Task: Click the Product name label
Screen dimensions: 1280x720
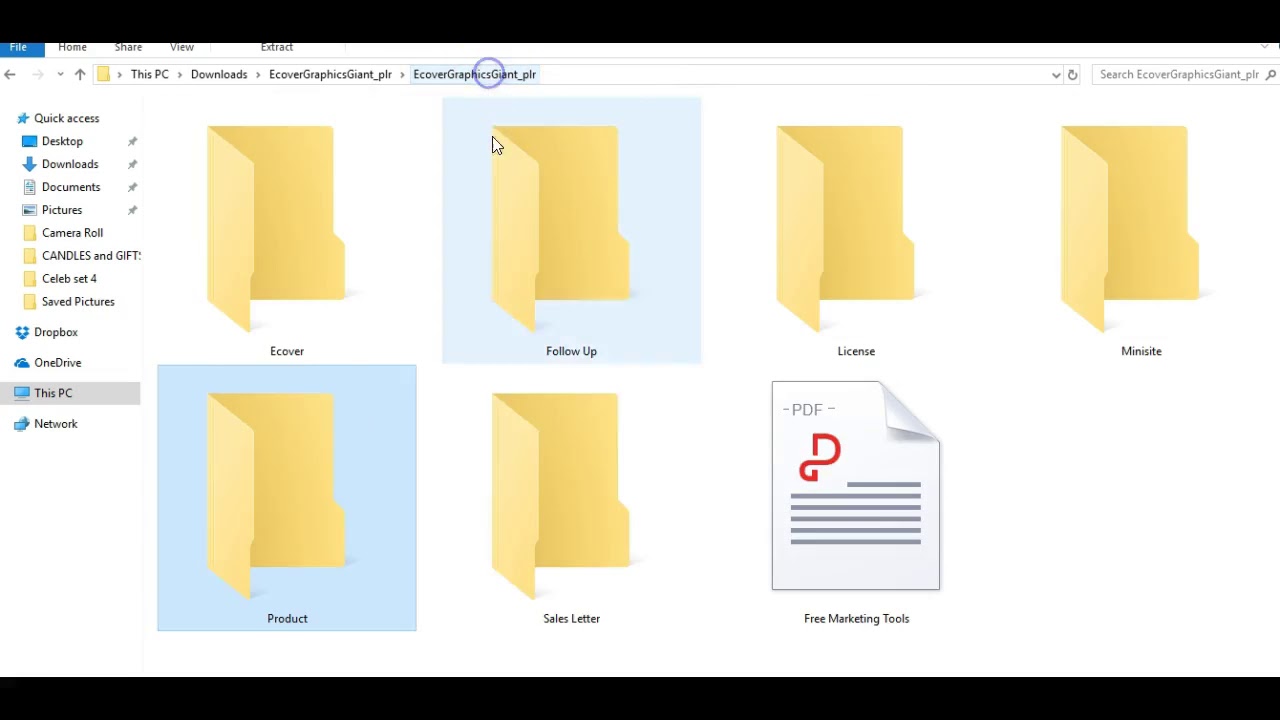Action: pyautogui.click(x=287, y=618)
